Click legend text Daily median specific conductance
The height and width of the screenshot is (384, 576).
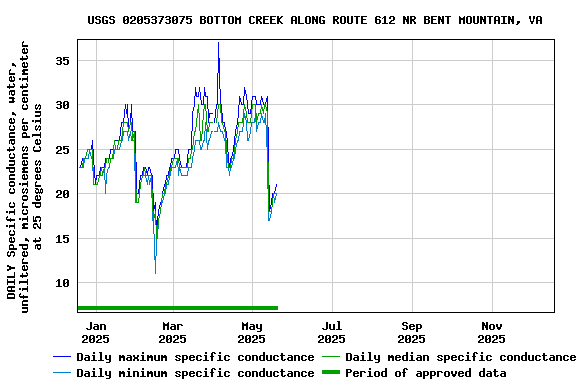click(x=460, y=357)
